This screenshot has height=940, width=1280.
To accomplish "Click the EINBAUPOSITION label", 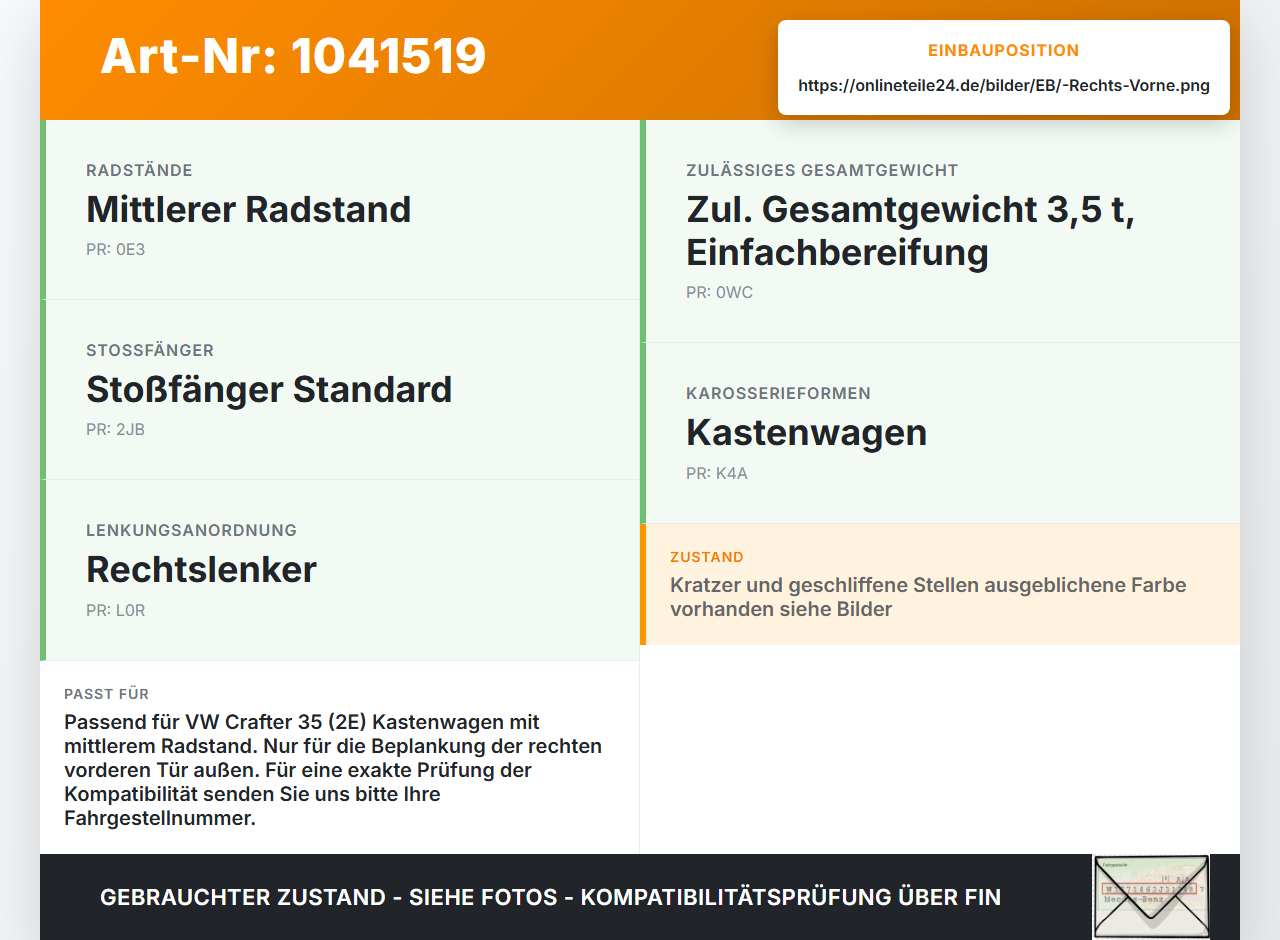I will (x=1004, y=51).
